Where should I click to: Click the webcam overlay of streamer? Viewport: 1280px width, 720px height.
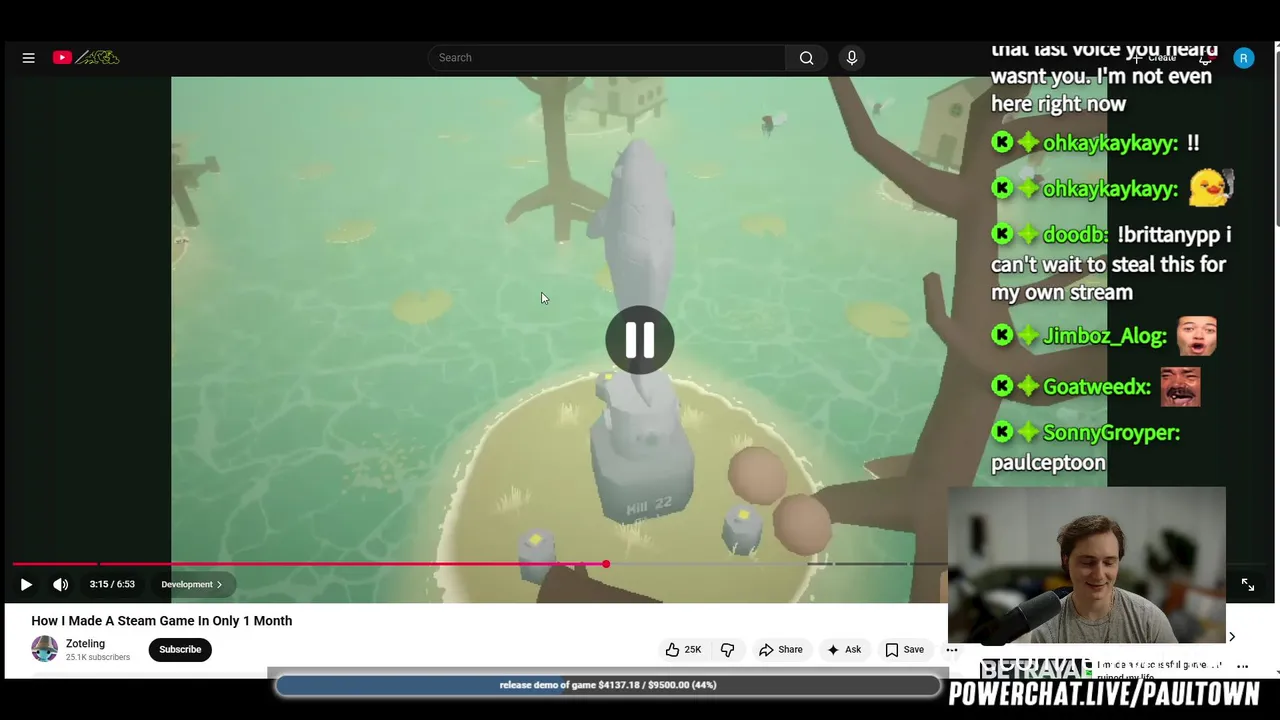pyautogui.click(x=1087, y=565)
